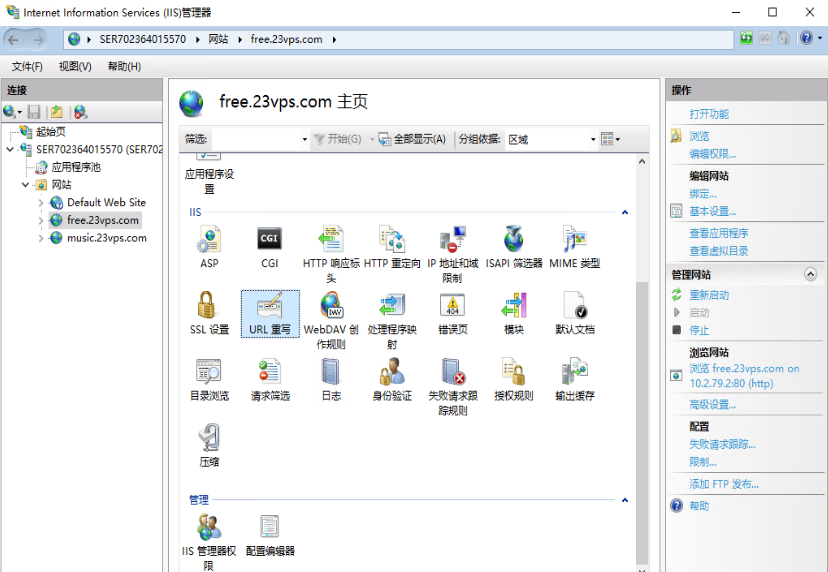The image size is (828, 572).
Task: Browse free.23vps.com on 10.2.79.2:80 link
Action: pos(744,376)
